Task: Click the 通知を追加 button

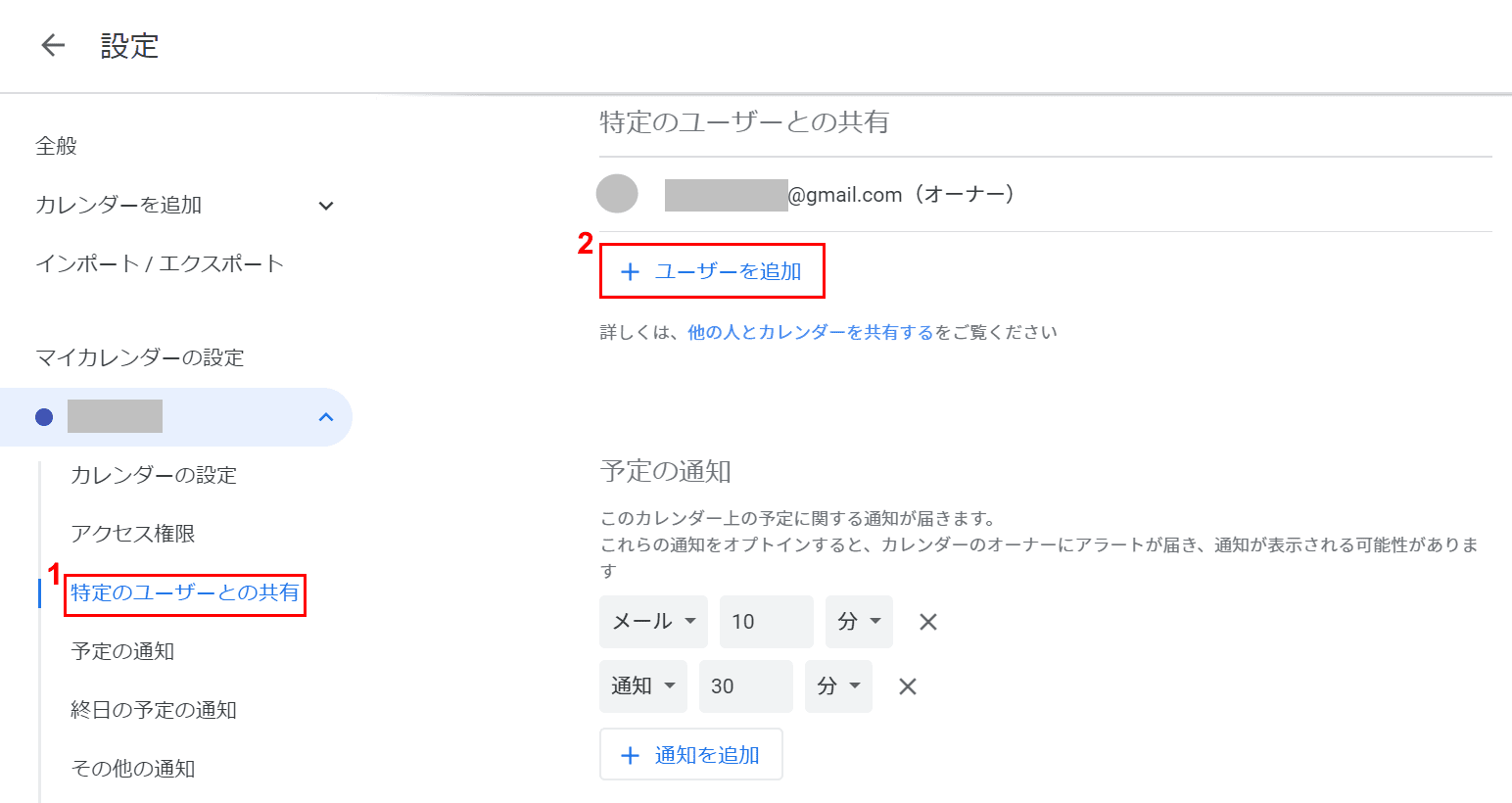Action: click(691, 755)
